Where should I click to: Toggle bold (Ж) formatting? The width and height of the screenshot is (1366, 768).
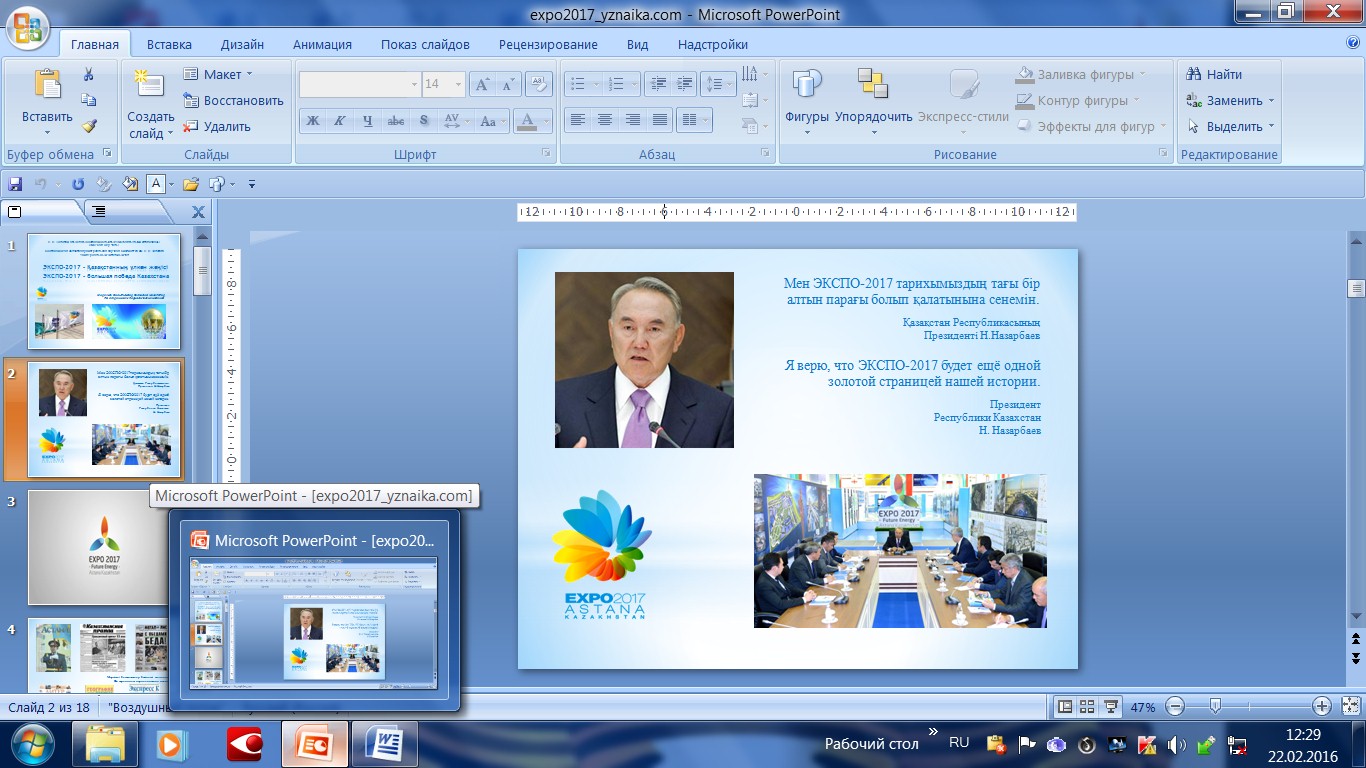click(312, 121)
